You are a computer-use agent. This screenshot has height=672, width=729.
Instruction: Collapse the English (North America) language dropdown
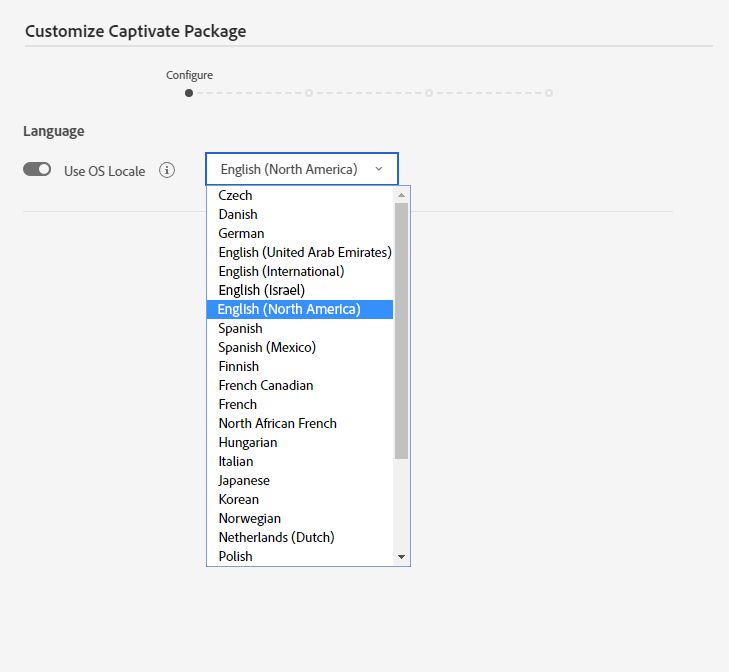(x=302, y=169)
